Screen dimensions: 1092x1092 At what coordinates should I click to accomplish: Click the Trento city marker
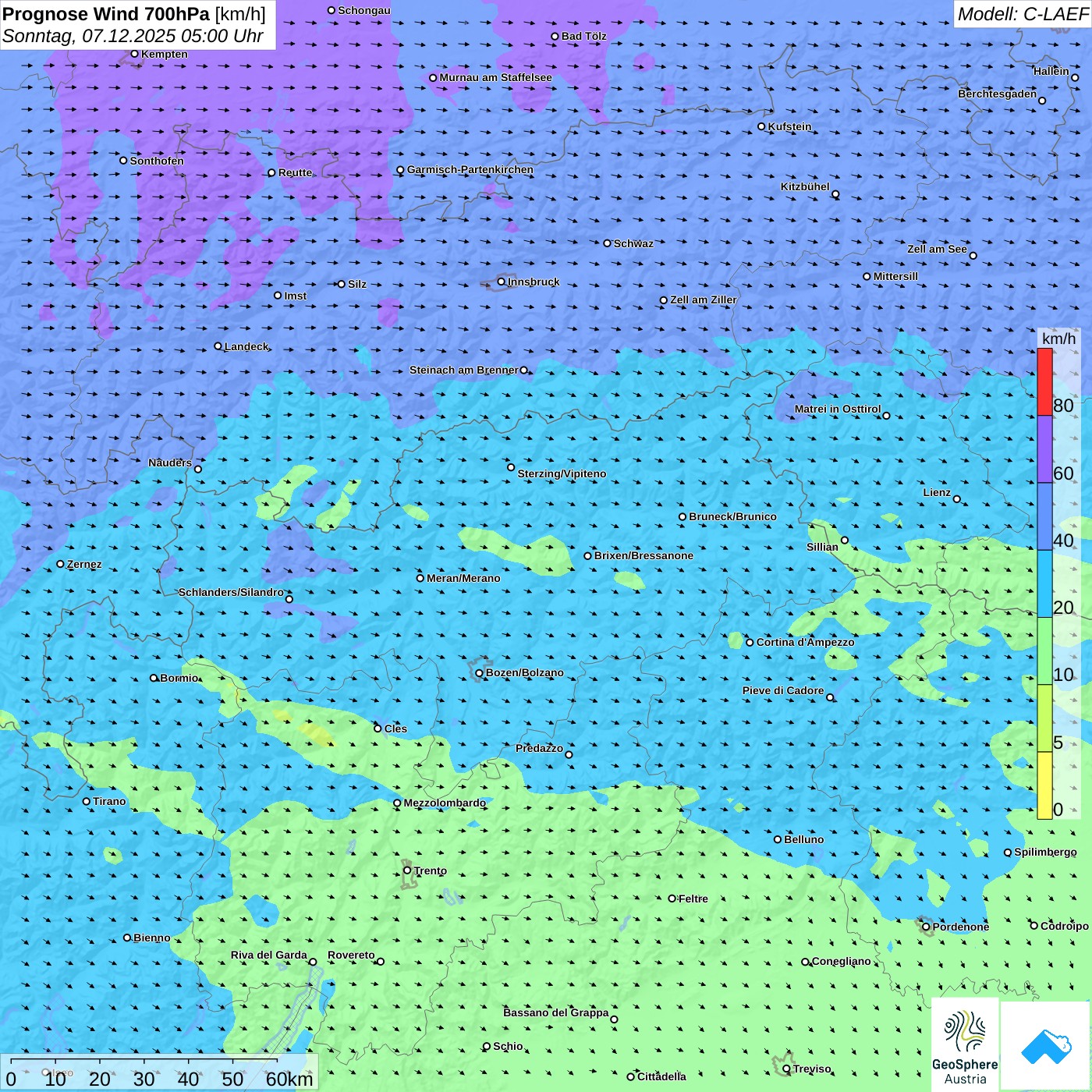point(407,870)
